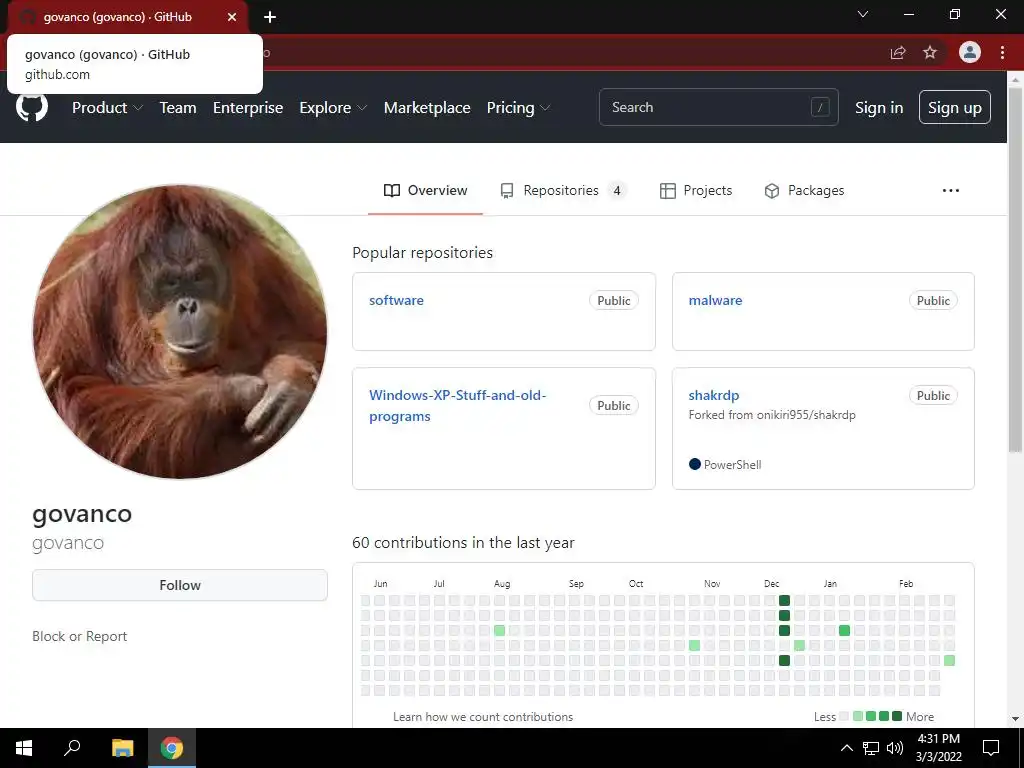Open the profile more options ellipsis
The image size is (1024, 768).
[x=951, y=191]
